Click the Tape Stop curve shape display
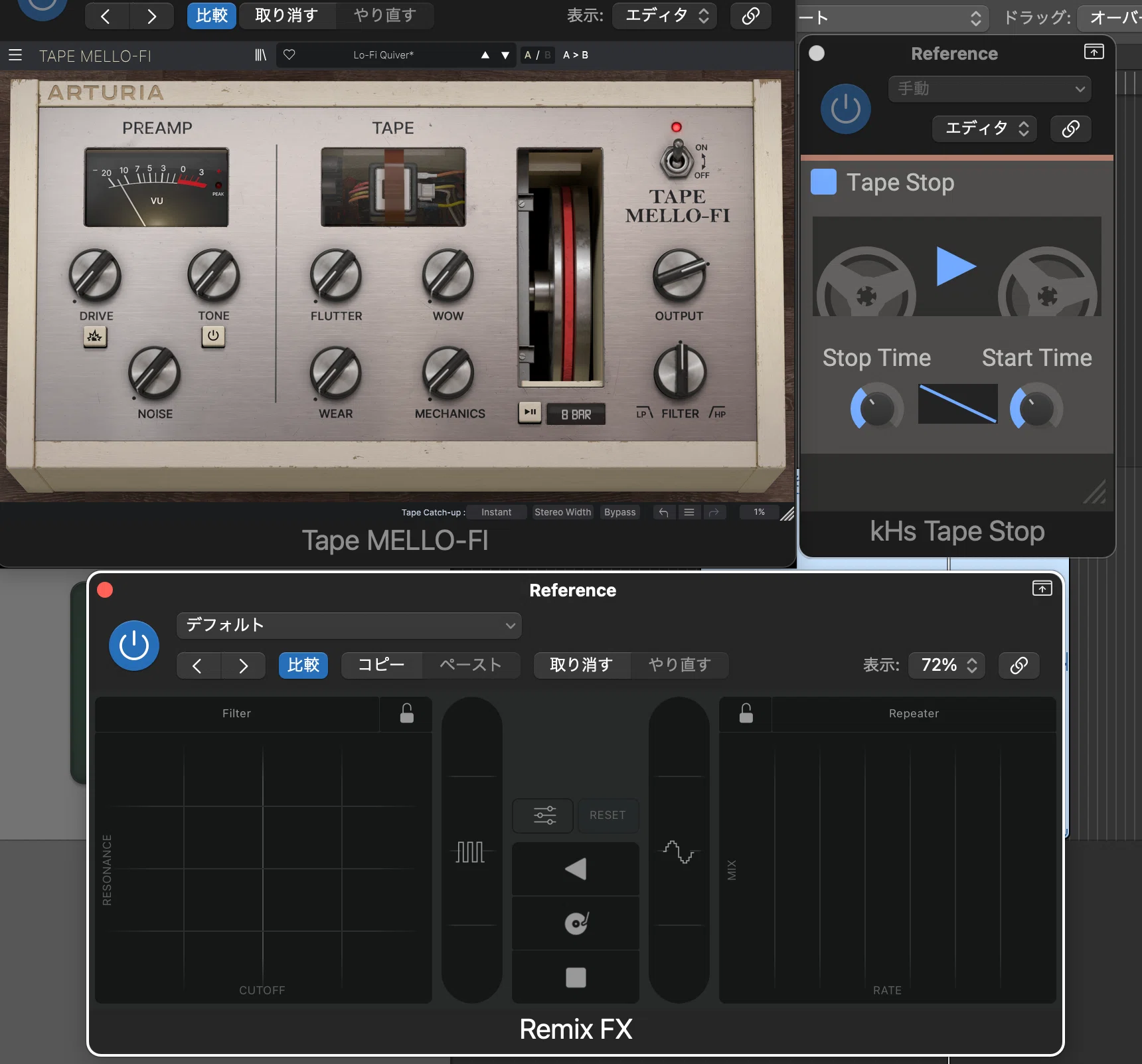This screenshot has width=1142, height=1064. pos(957,404)
